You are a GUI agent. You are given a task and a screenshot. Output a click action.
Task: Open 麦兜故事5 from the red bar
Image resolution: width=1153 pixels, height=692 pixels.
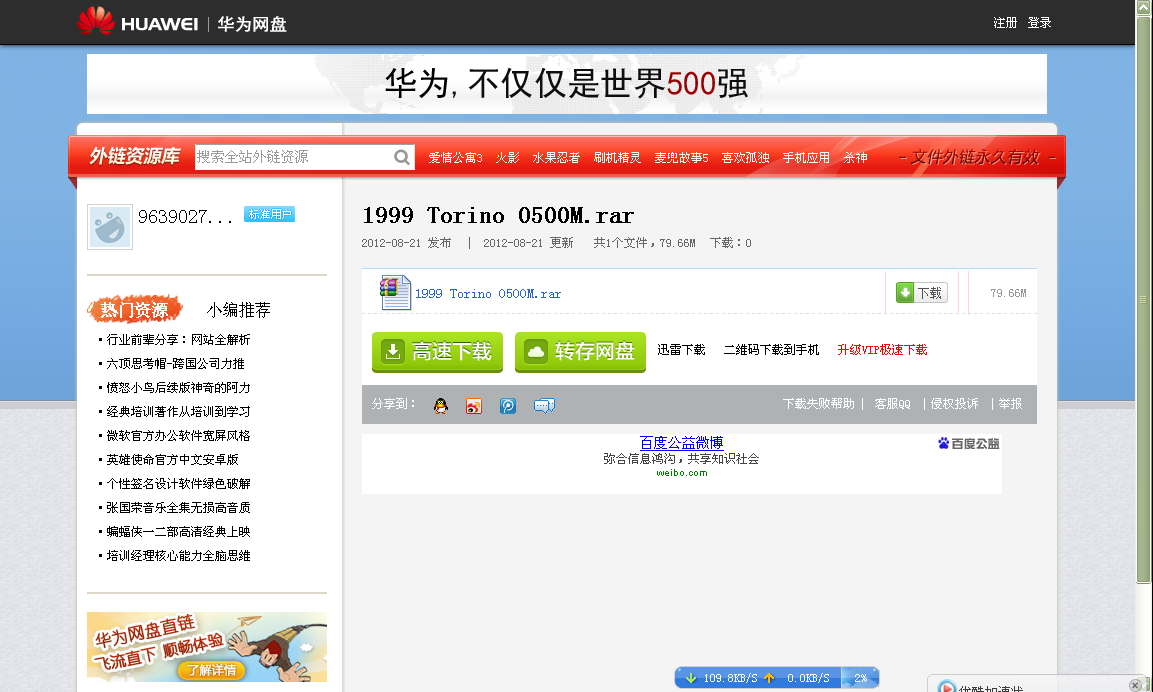click(681, 158)
